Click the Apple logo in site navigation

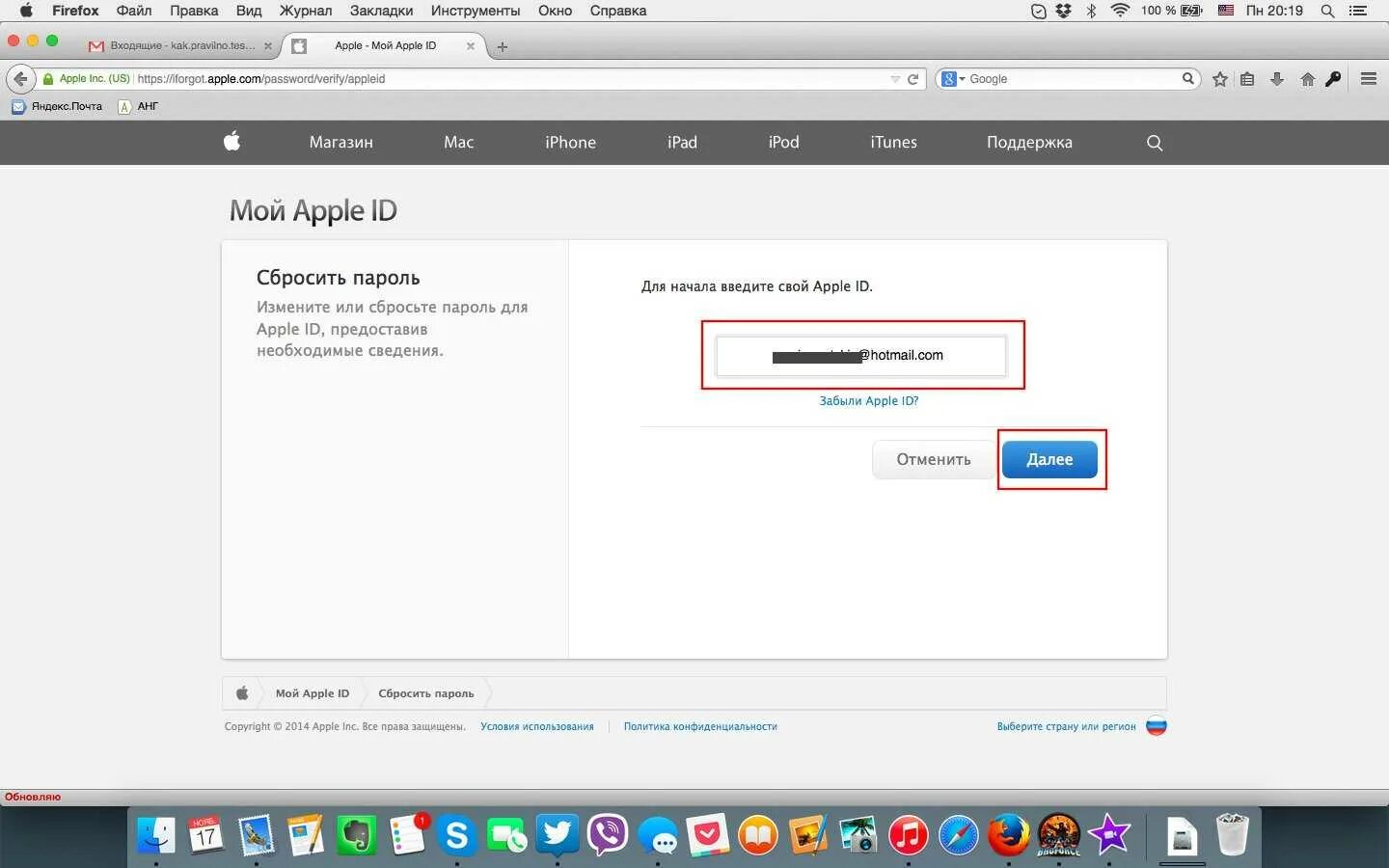(231, 141)
